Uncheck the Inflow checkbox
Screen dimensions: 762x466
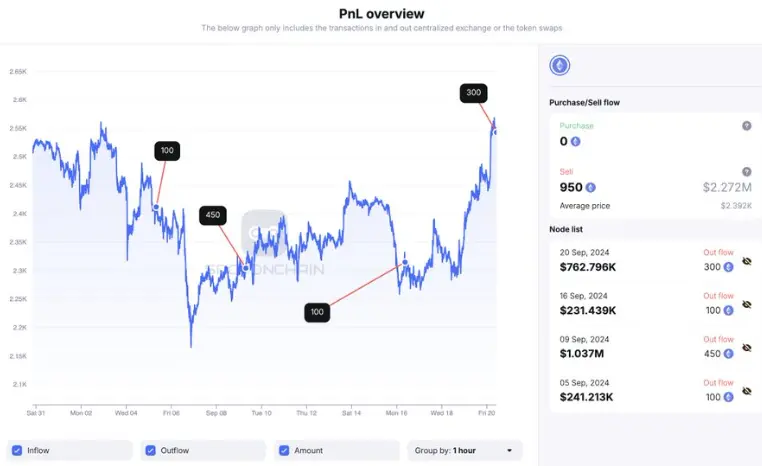15,450
